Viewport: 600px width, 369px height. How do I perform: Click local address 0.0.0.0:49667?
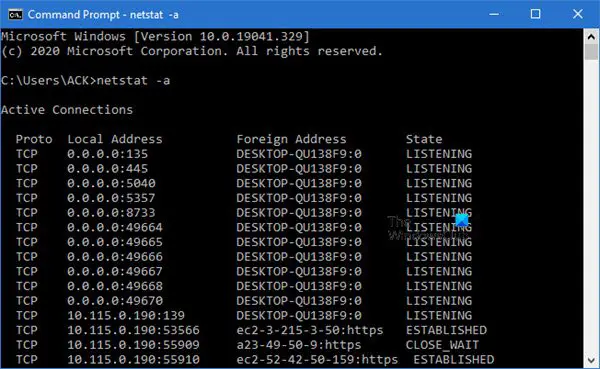click(x=115, y=271)
